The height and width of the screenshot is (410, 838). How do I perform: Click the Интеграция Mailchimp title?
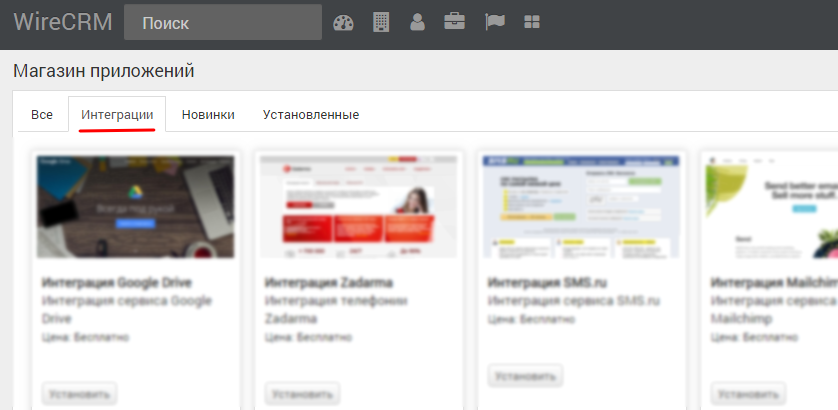pos(774,282)
